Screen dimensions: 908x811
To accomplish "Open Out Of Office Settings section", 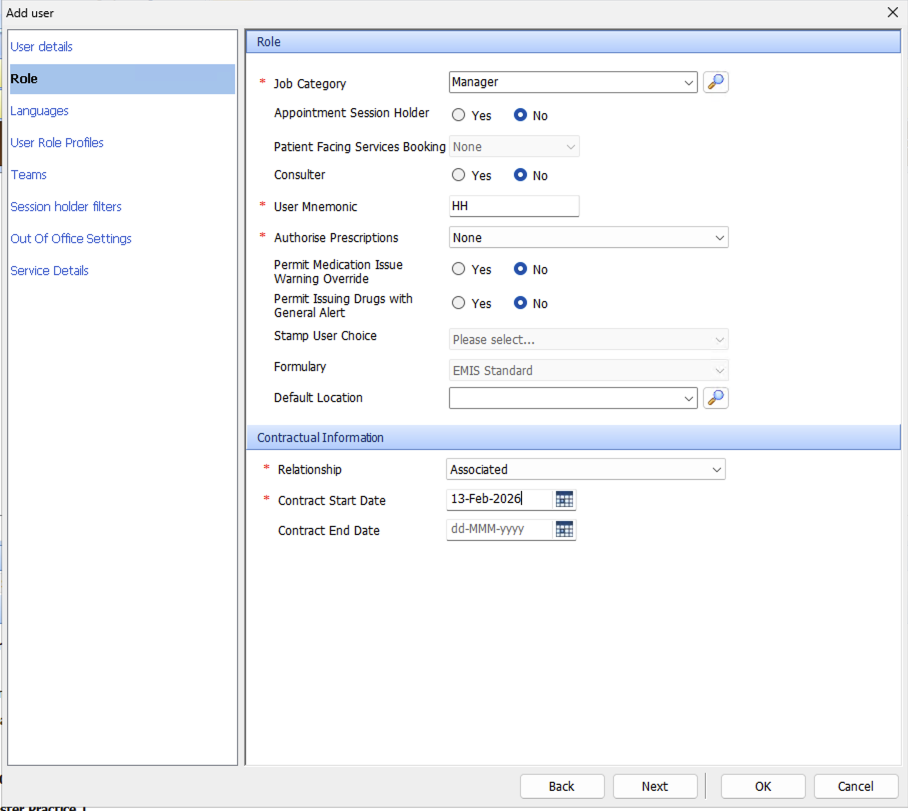I will coord(71,239).
